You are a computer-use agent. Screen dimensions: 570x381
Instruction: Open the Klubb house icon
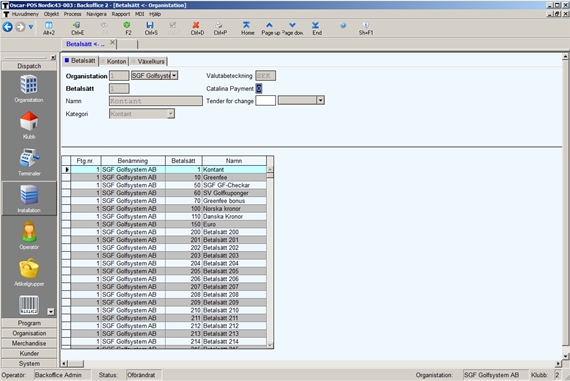[x=29, y=121]
